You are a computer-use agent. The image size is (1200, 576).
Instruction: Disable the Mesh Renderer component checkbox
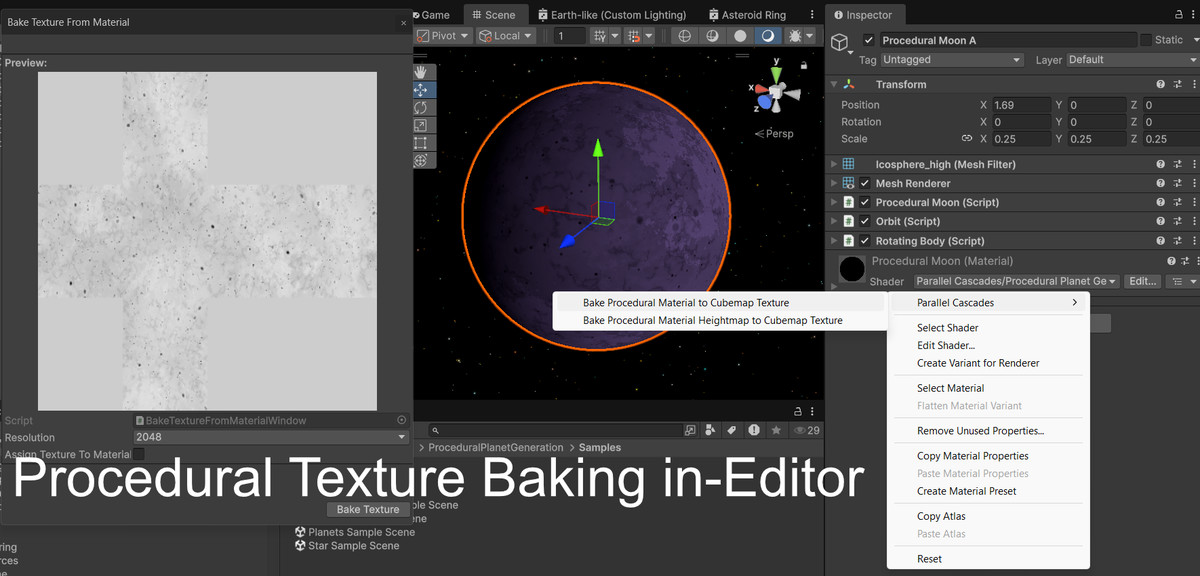pos(865,184)
